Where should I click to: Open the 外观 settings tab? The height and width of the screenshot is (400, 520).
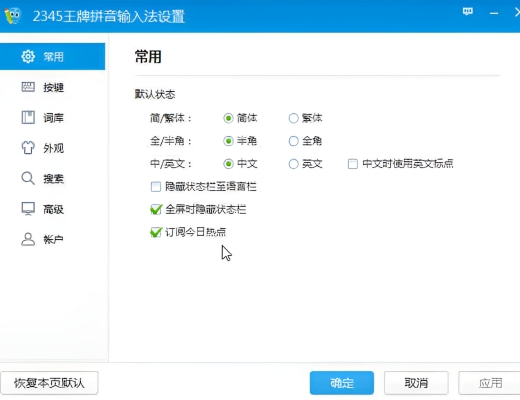point(52,148)
